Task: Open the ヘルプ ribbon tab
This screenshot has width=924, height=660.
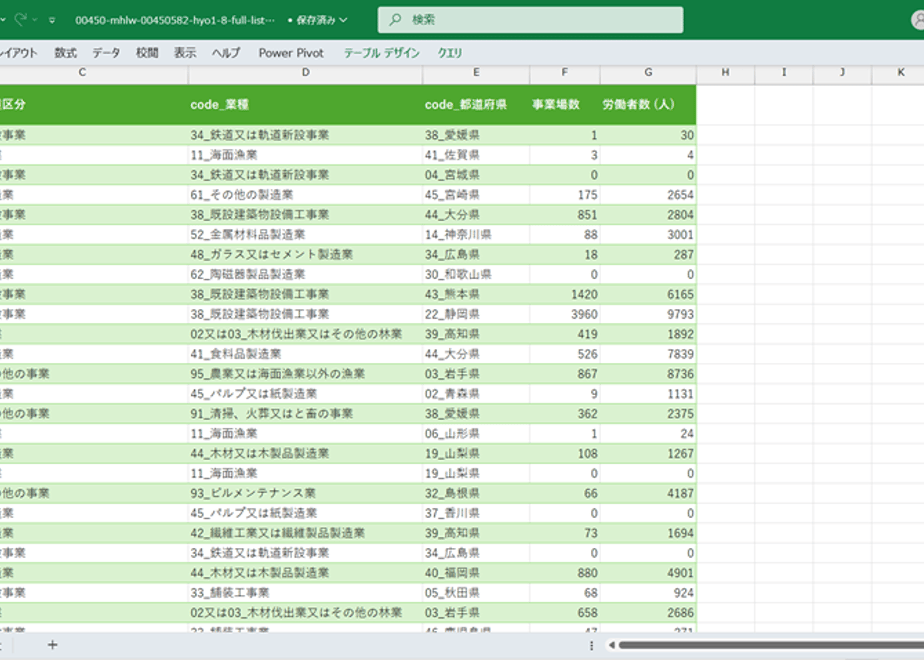Action: point(226,53)
